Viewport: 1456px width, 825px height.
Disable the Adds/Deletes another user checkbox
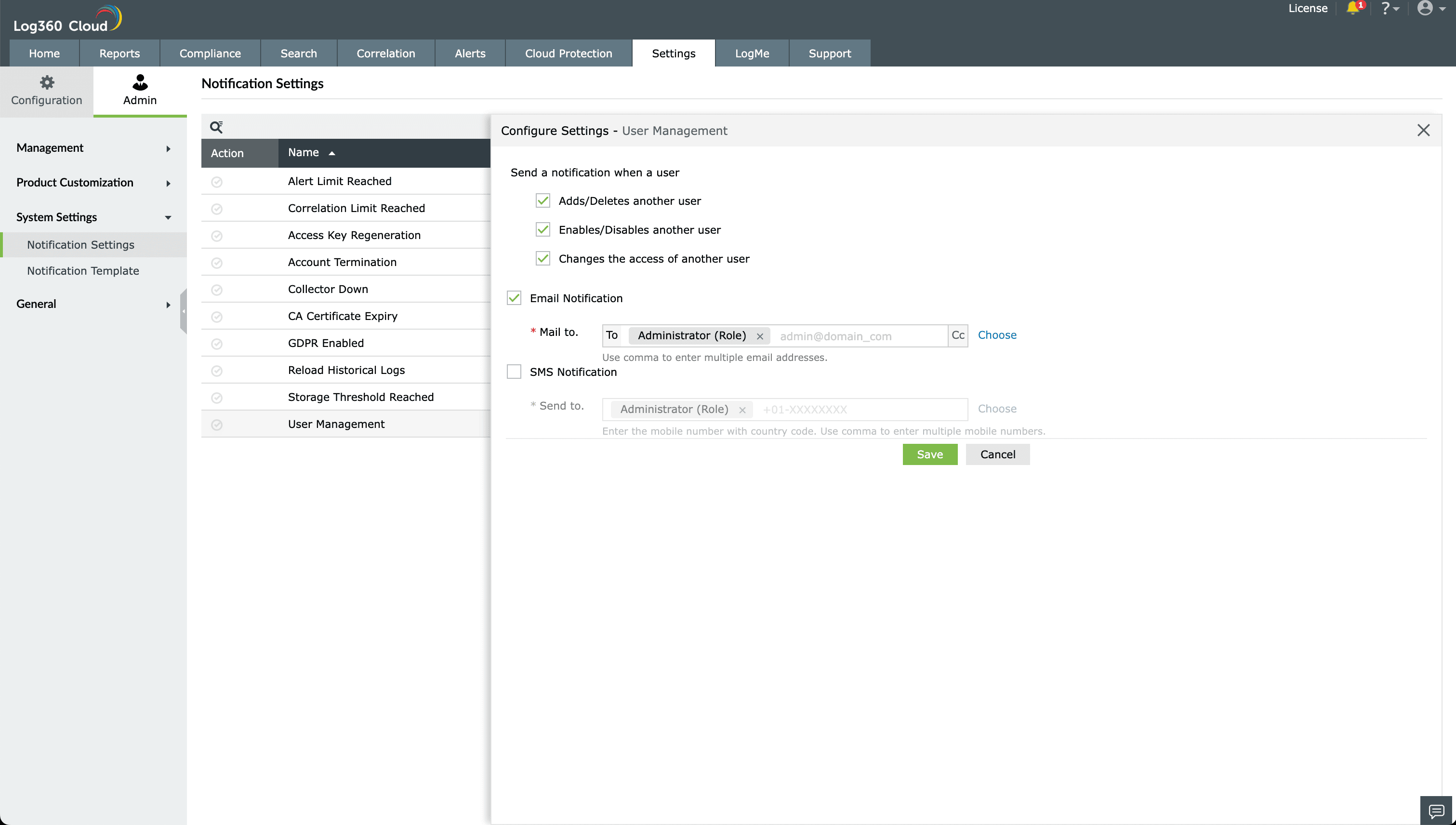point(544,200)
